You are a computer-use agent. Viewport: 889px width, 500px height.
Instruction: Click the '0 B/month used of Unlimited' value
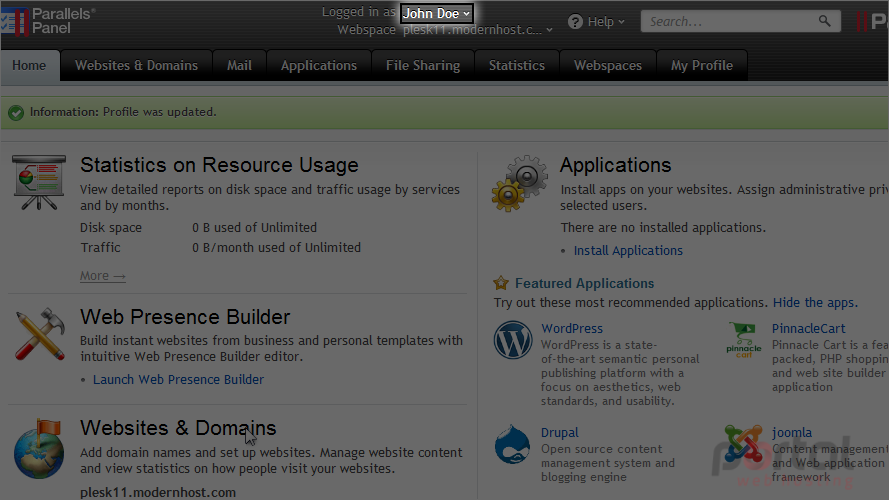276,247
